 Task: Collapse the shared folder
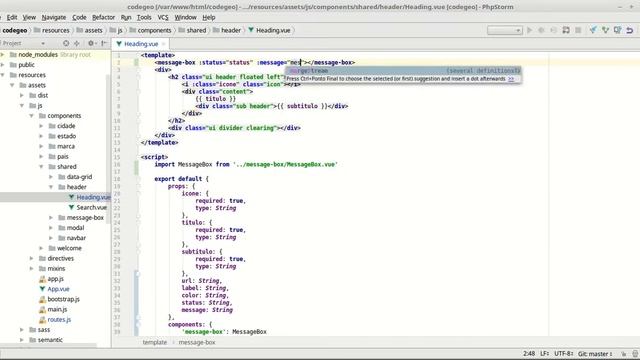[42, 167]
